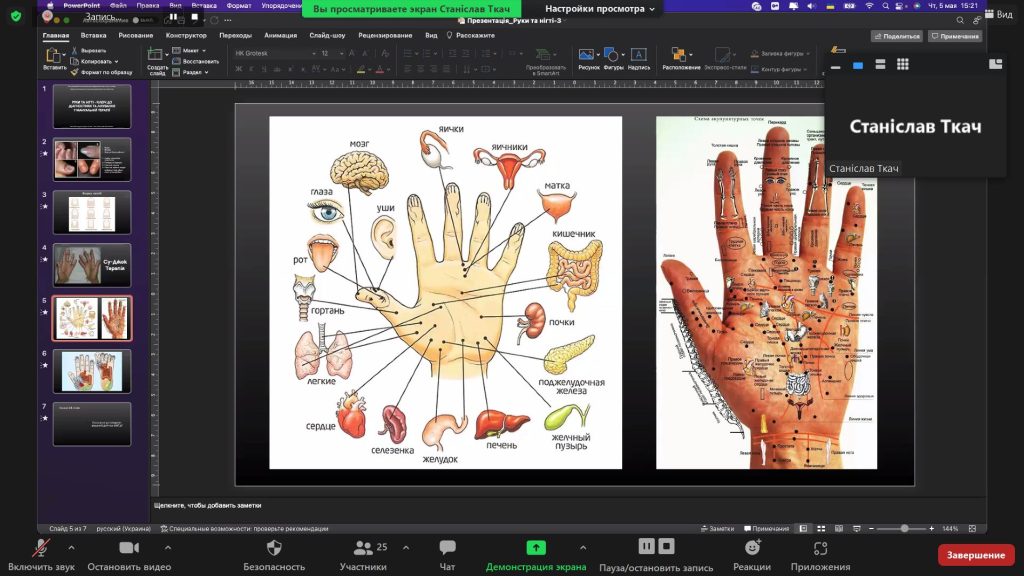Switch to normal view icon in status bar
This screenshot has width=1024, height=576.
pos(803,528)
